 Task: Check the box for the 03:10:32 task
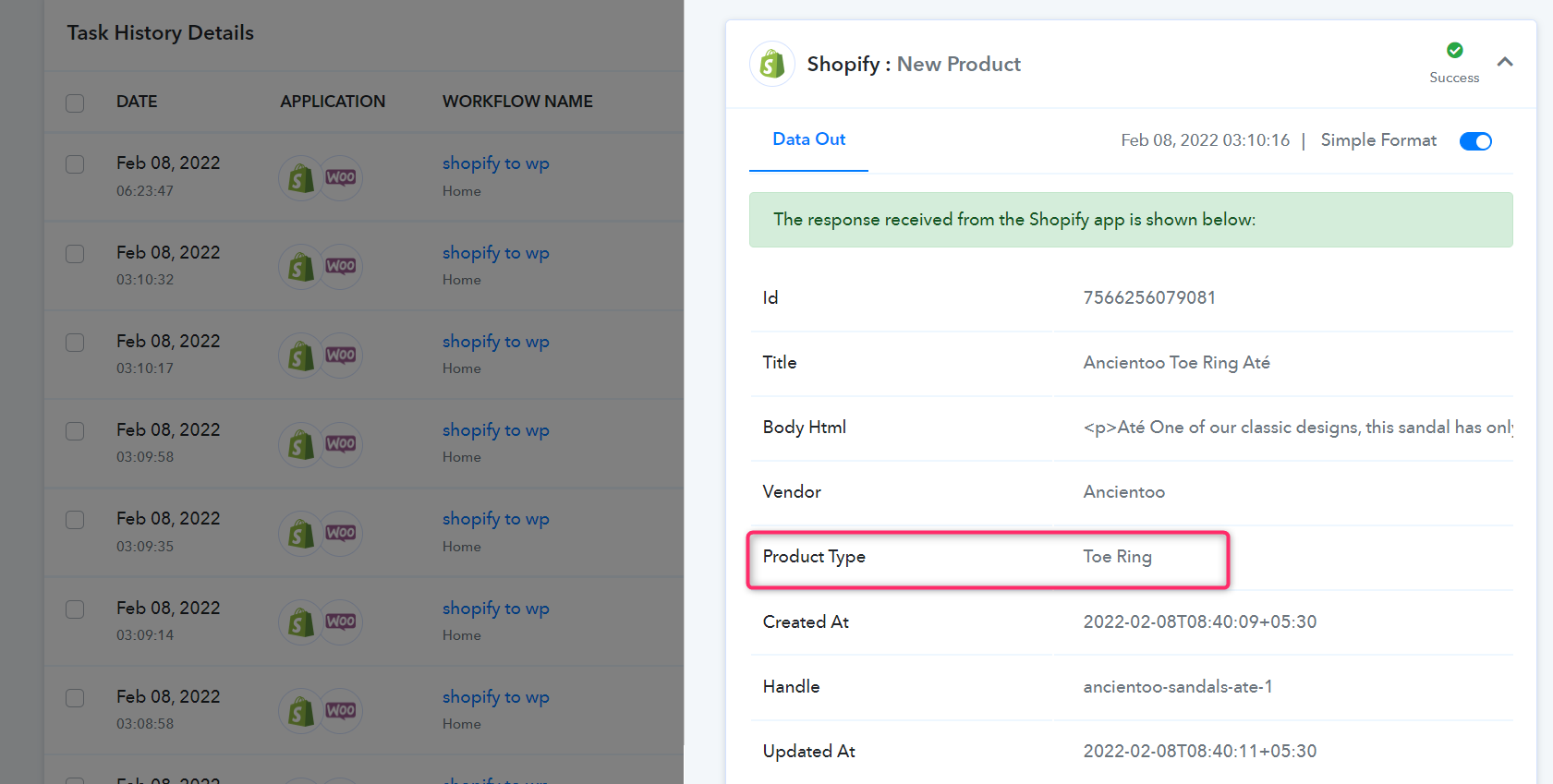click(x=75, y=254)
